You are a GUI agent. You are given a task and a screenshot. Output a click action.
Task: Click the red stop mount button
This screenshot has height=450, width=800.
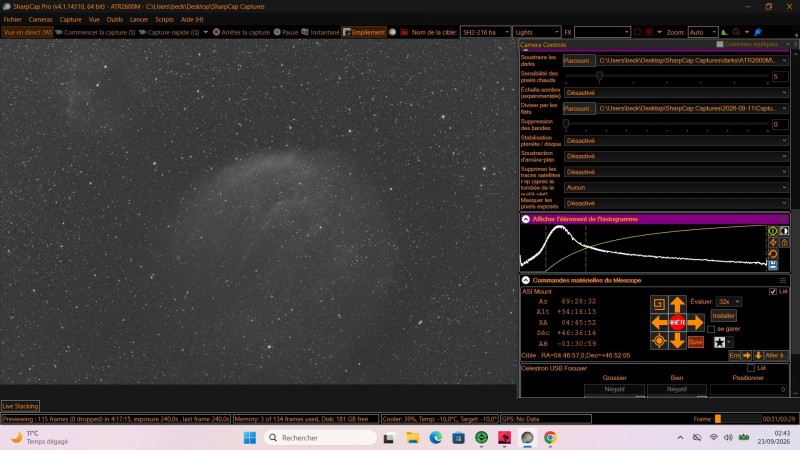tap(677, 322)
